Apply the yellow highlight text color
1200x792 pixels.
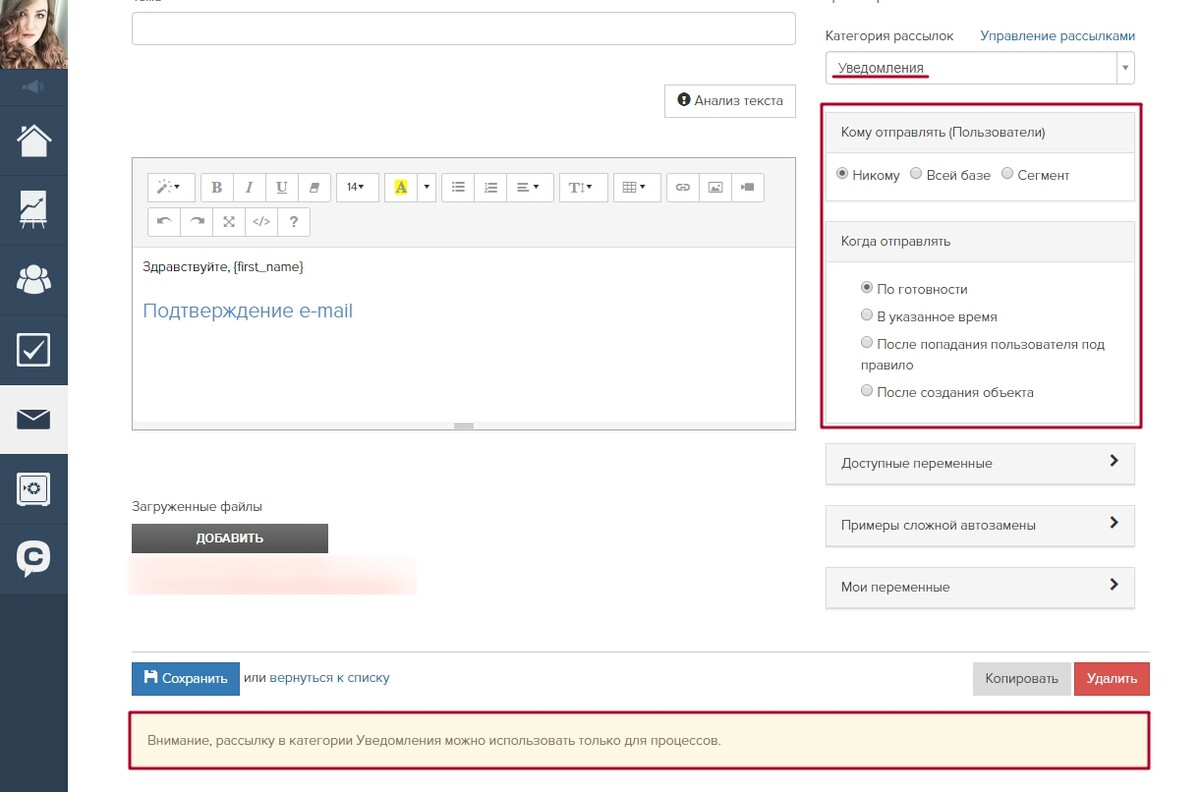[x=401, y=187]
